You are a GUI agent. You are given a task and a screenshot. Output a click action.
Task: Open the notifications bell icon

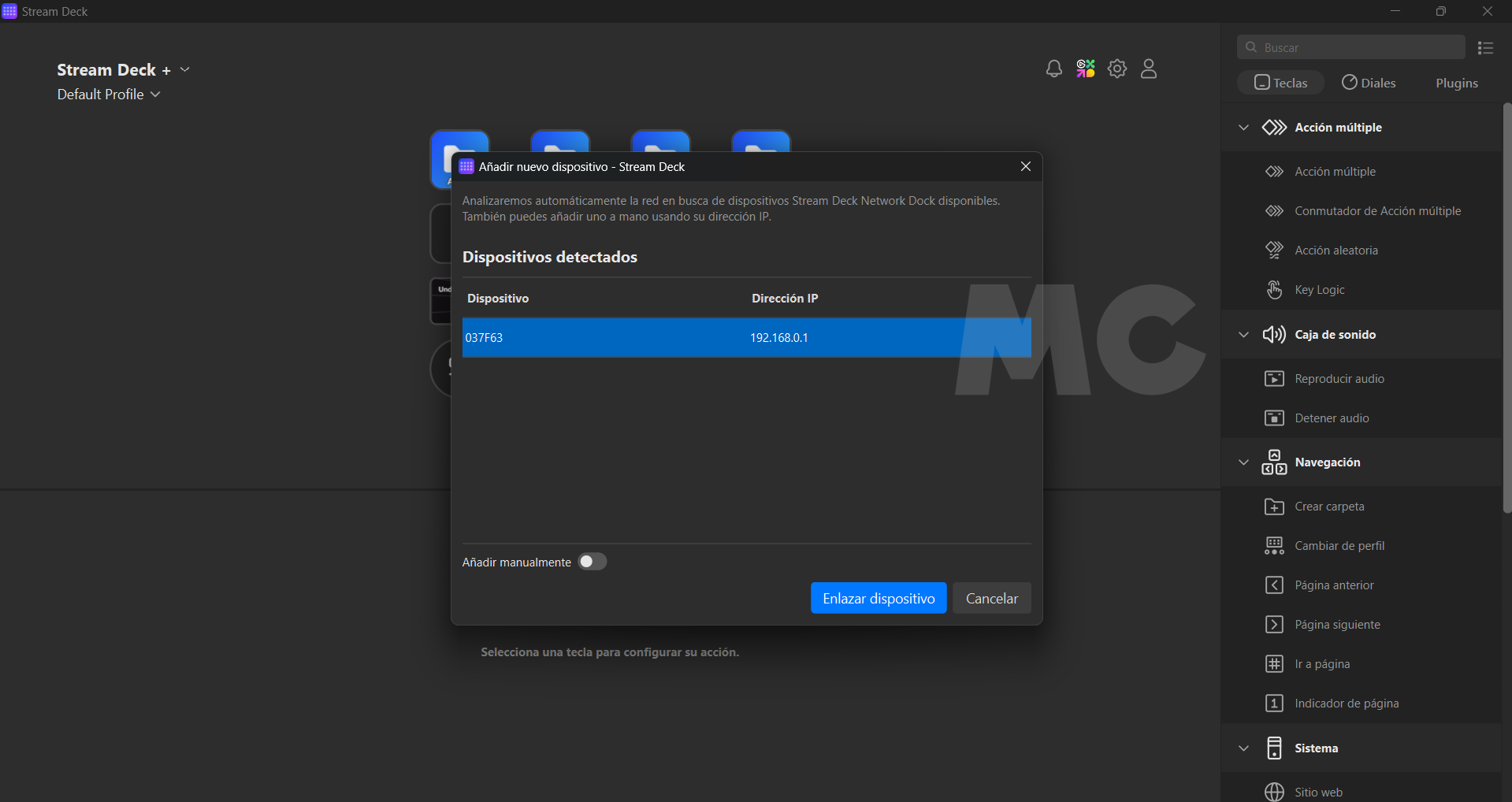[x=1053, y=69]
